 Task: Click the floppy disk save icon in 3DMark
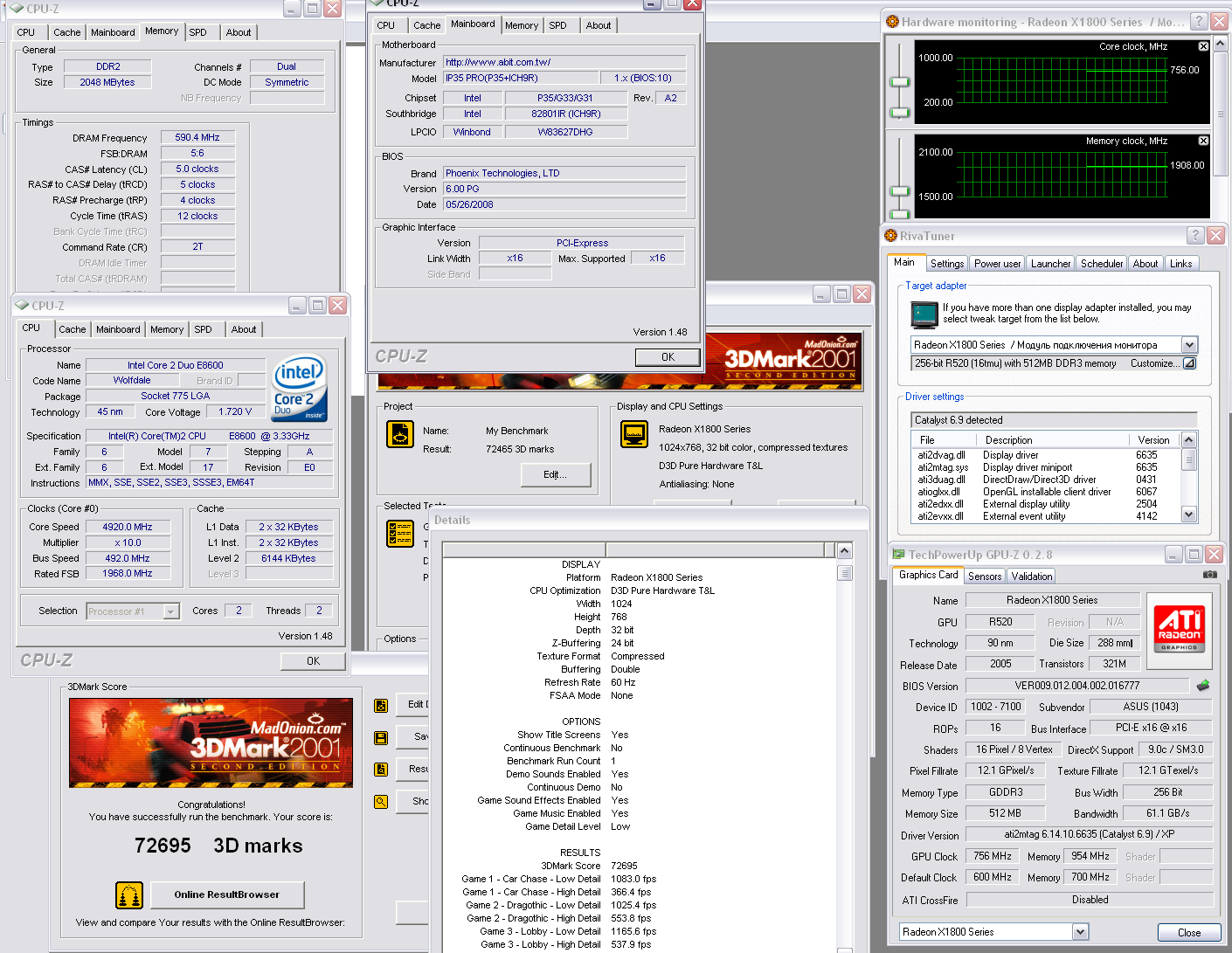pyautogui.click(x=381, y=738)
